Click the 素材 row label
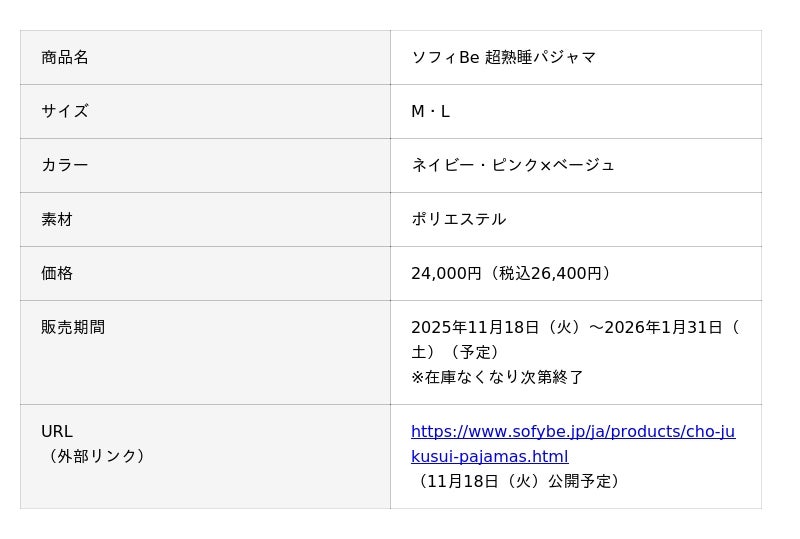 tap(57, 219)
